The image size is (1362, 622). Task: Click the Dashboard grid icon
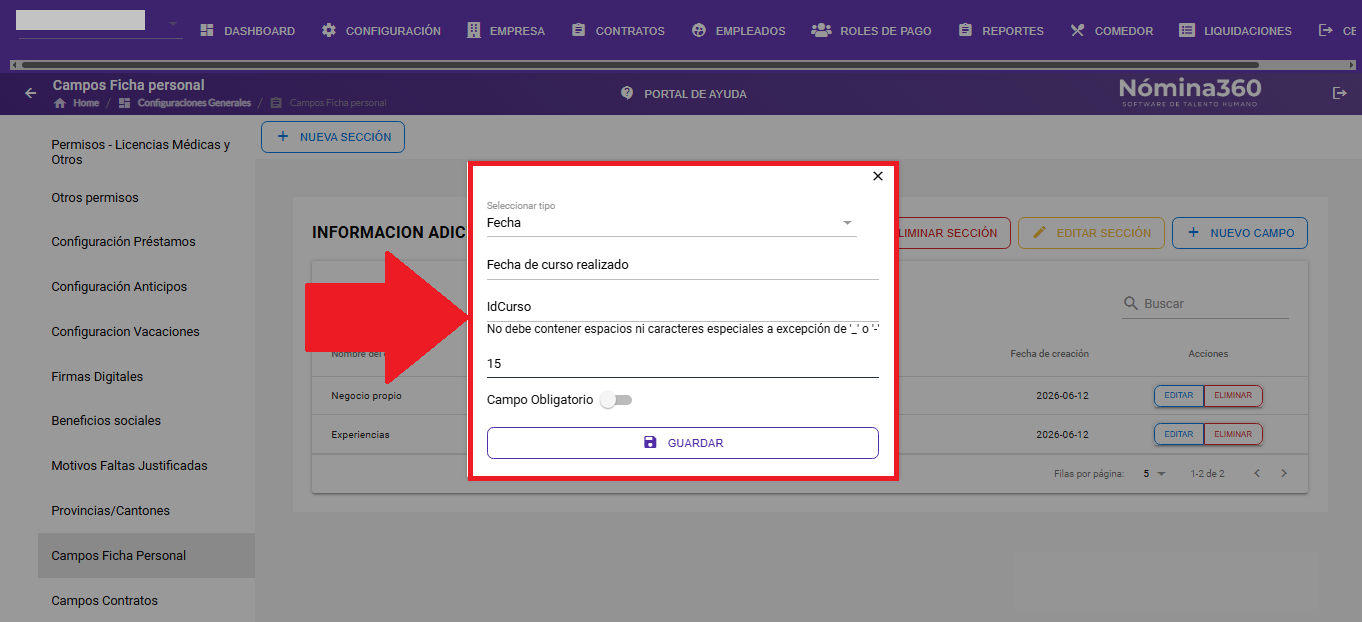207,31
